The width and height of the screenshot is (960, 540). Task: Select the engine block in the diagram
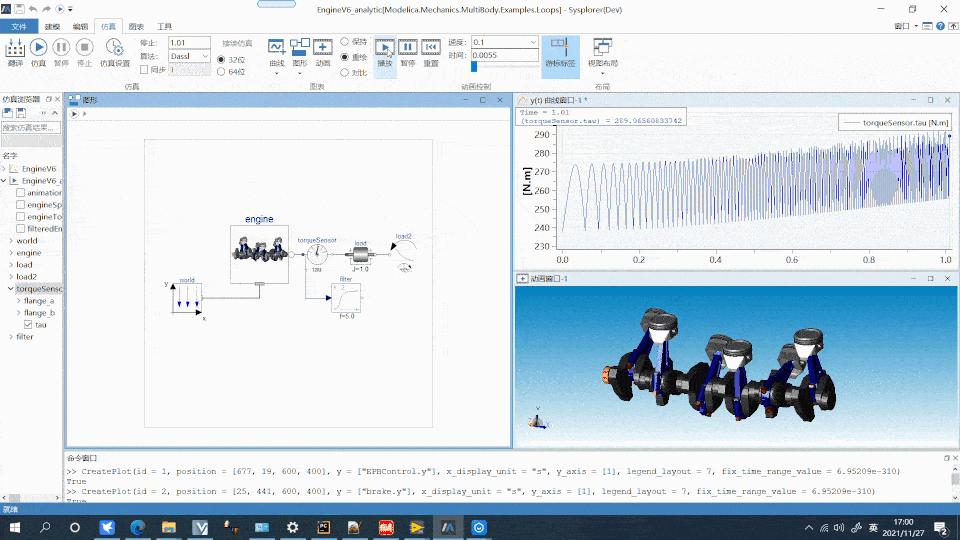260,254
